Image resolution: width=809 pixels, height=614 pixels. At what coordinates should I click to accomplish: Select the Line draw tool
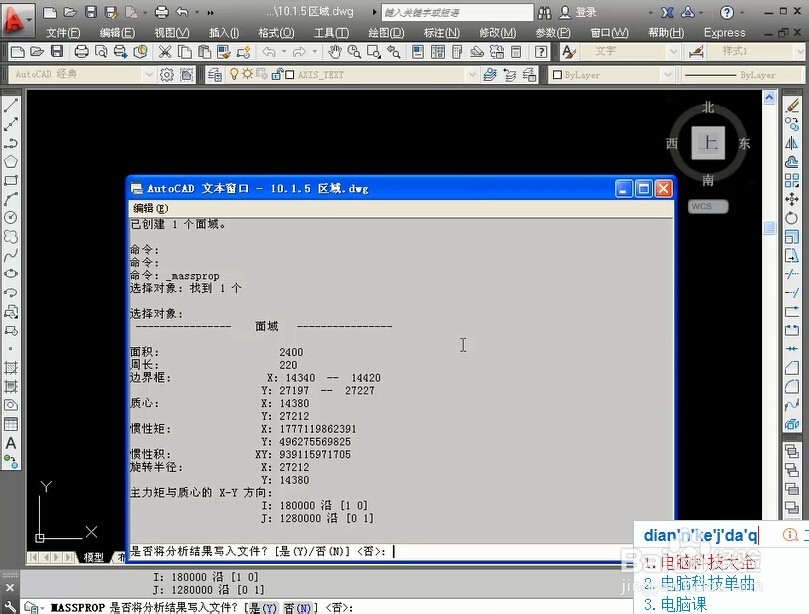pyautogui.click(x=11, y=106)
